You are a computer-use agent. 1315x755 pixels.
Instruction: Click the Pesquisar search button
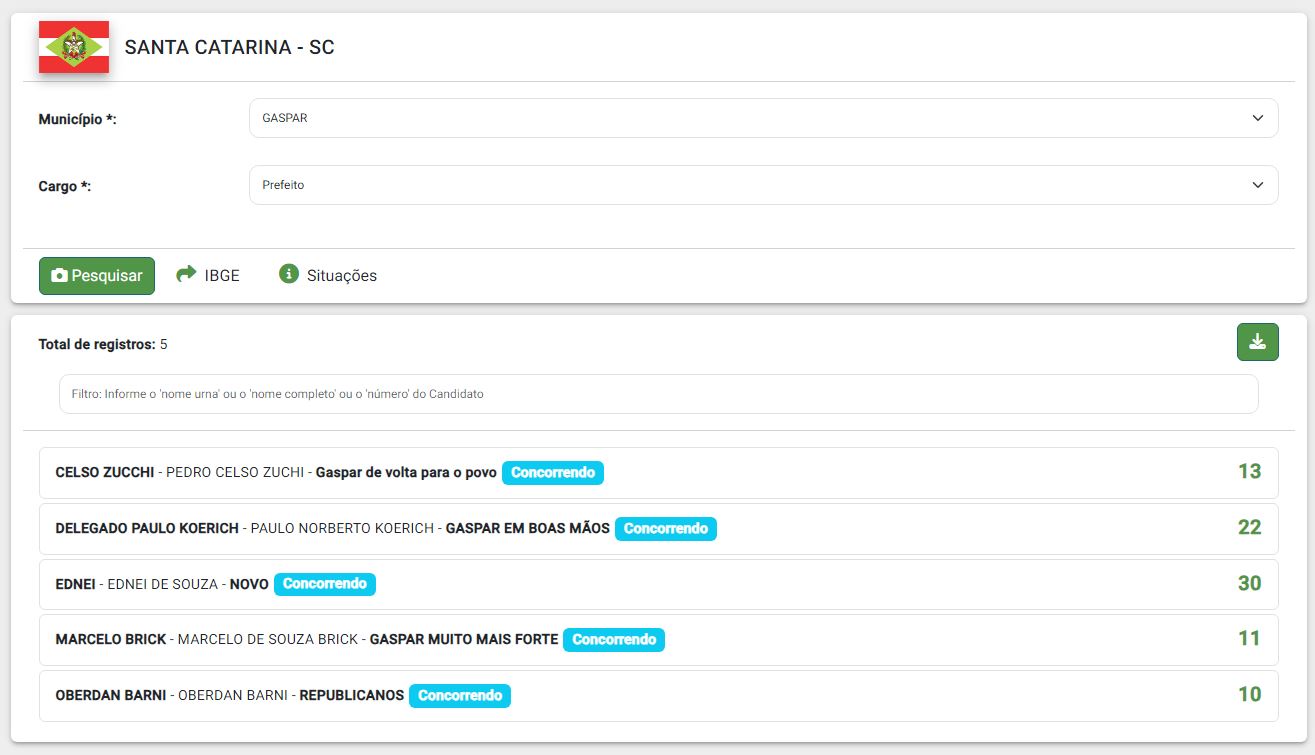coord(97,275)
